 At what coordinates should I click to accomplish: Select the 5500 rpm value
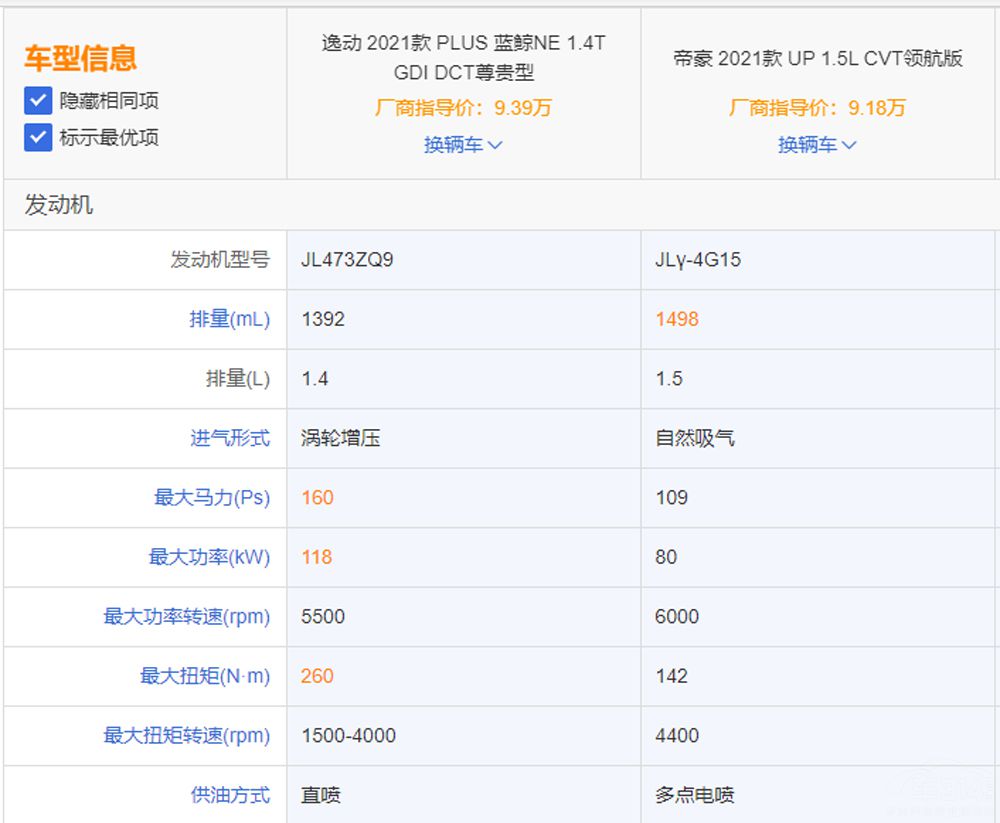pyautogui.click(x=323, y=616)
